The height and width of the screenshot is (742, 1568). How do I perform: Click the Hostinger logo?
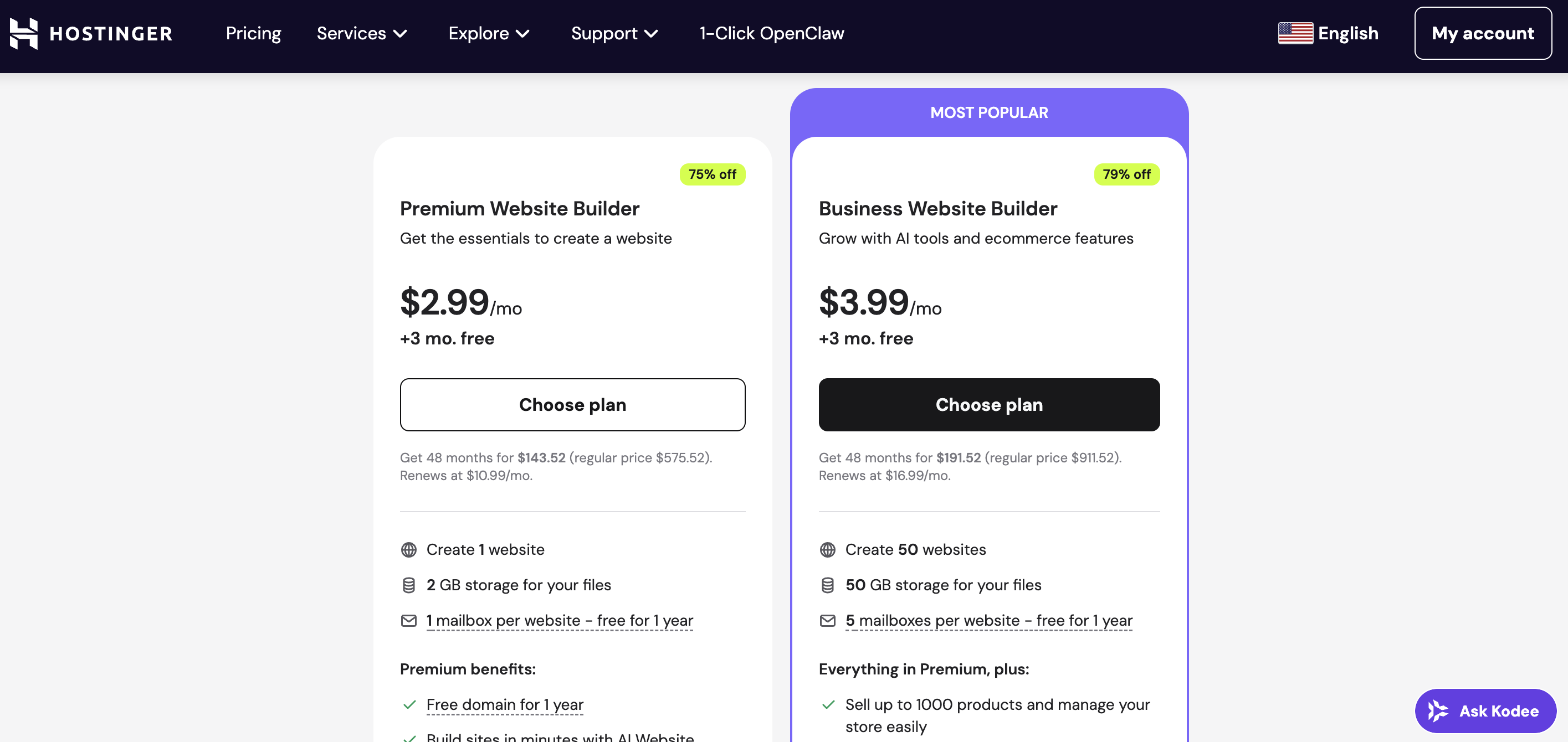90,33
